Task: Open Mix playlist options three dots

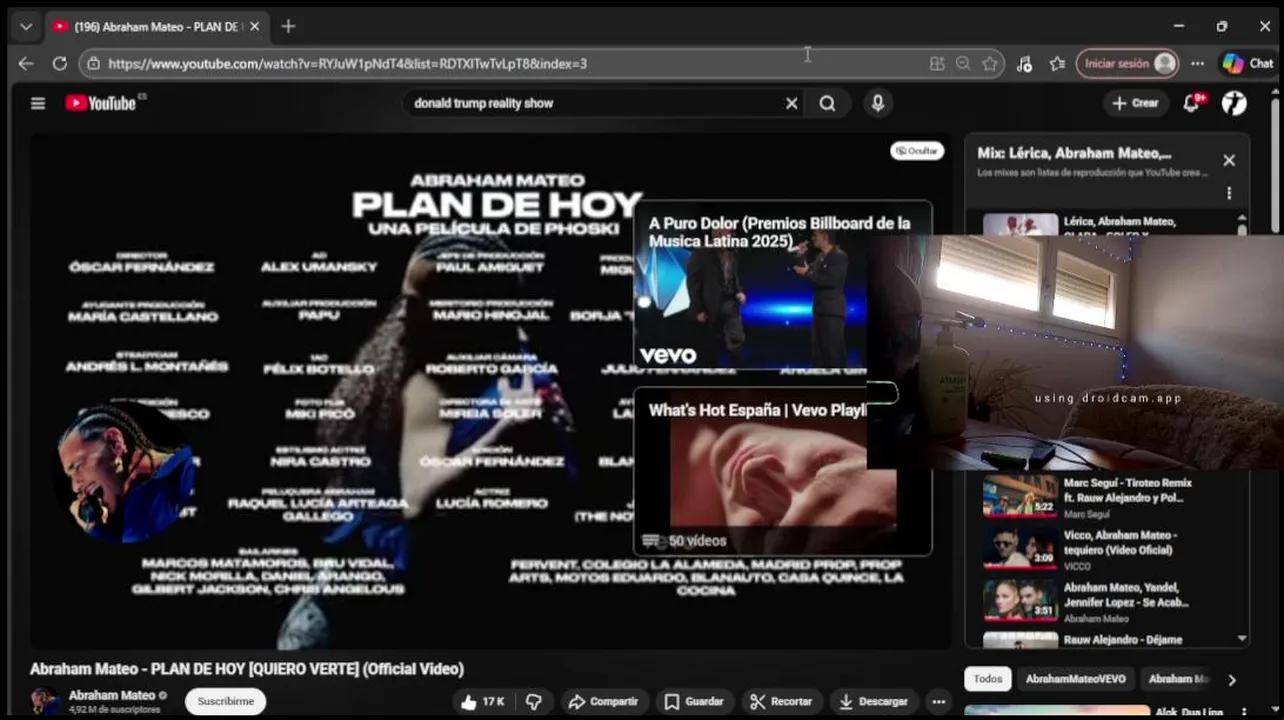Action: pos(1229,193)
